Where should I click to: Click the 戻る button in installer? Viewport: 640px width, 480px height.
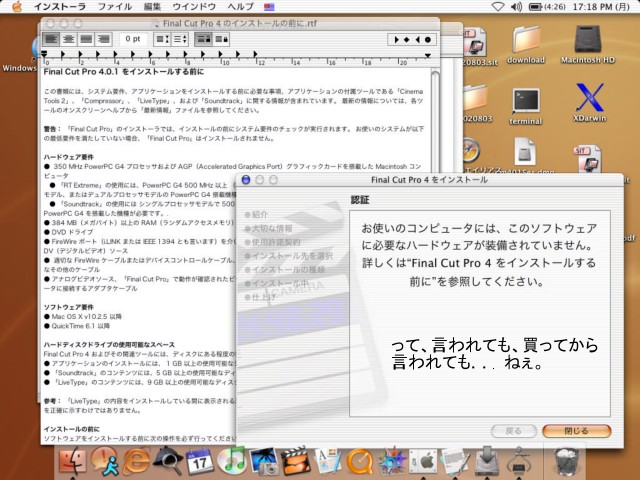513,431
